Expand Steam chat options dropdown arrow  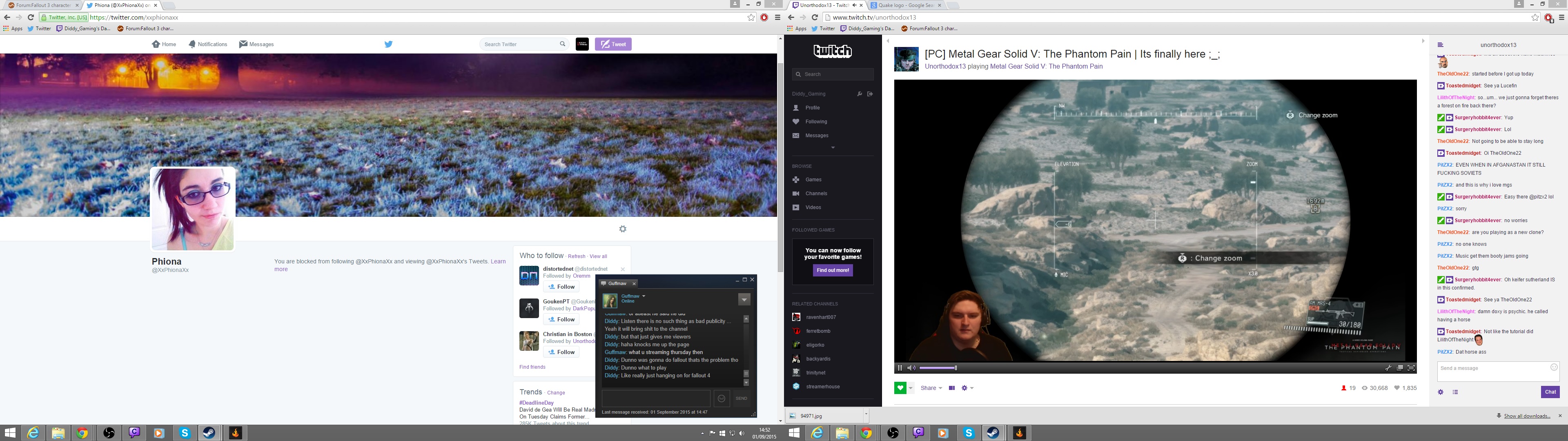[744, 300]
